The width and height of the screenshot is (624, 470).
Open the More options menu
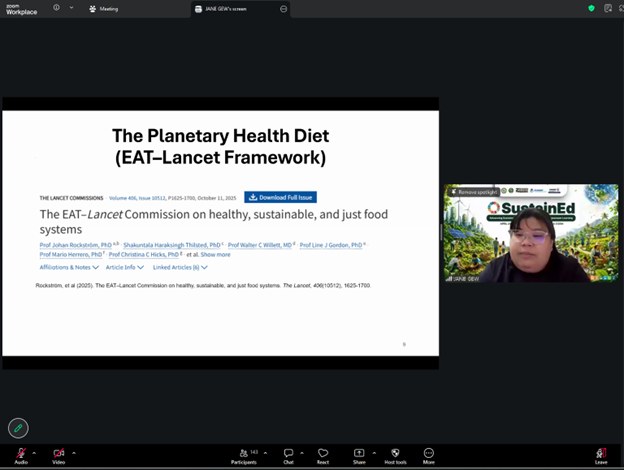429,453
